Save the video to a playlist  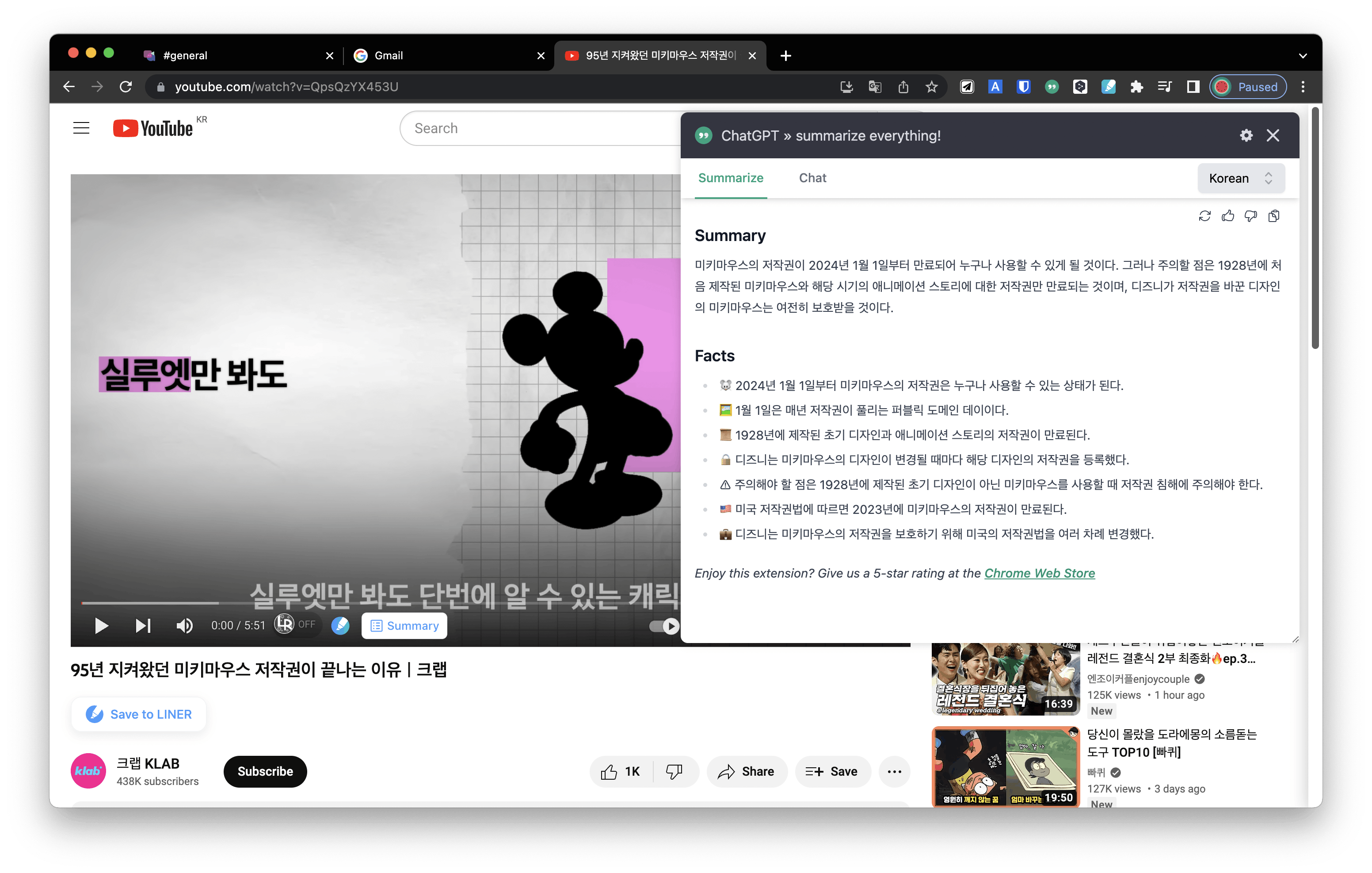pos(832,771)
